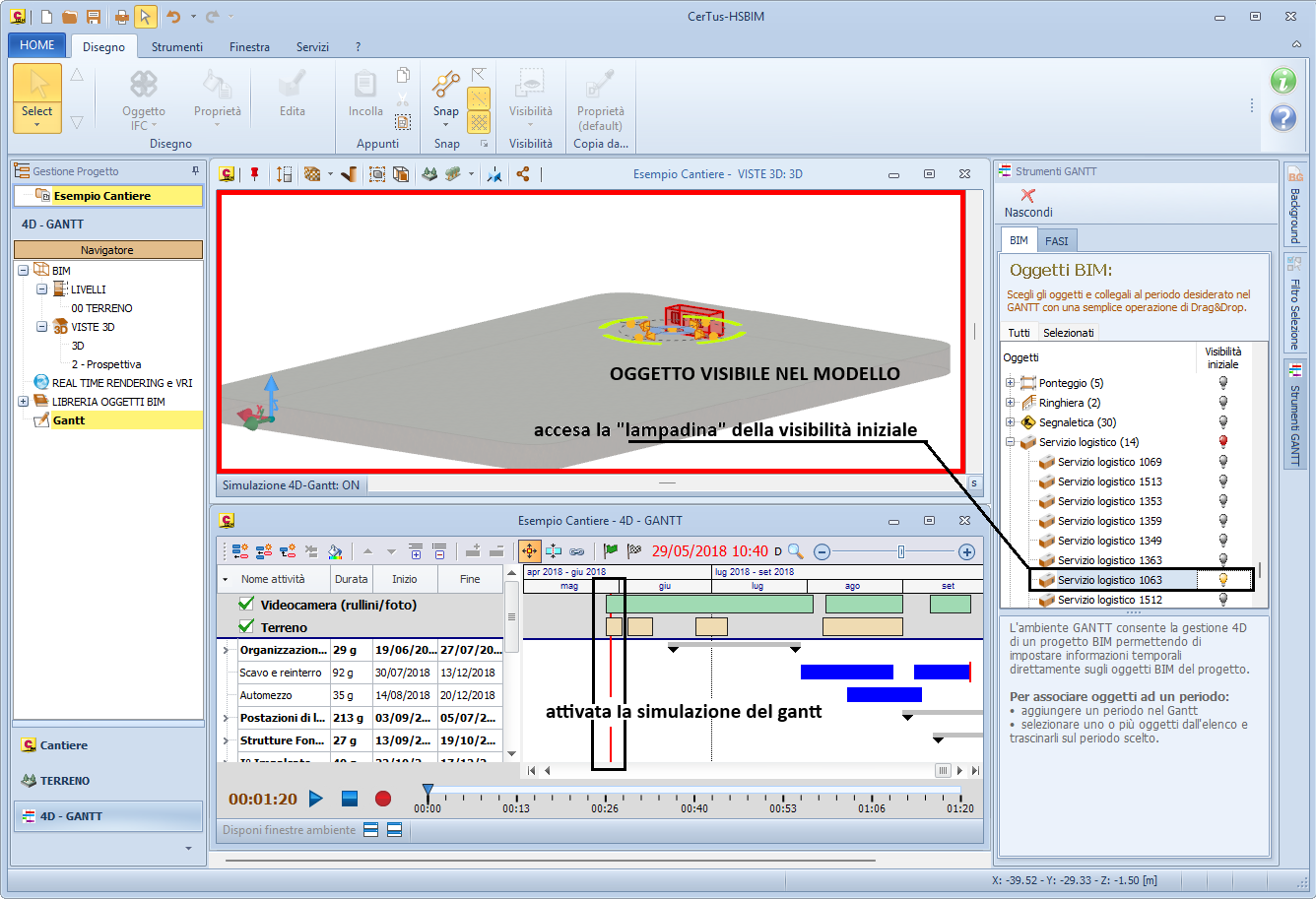Image resolution: width=1316 pixels, height=899 pixels.
Task: Click the red pin icon in 3D toolbar
Action: pyautogui.click(x=255, y=174)
